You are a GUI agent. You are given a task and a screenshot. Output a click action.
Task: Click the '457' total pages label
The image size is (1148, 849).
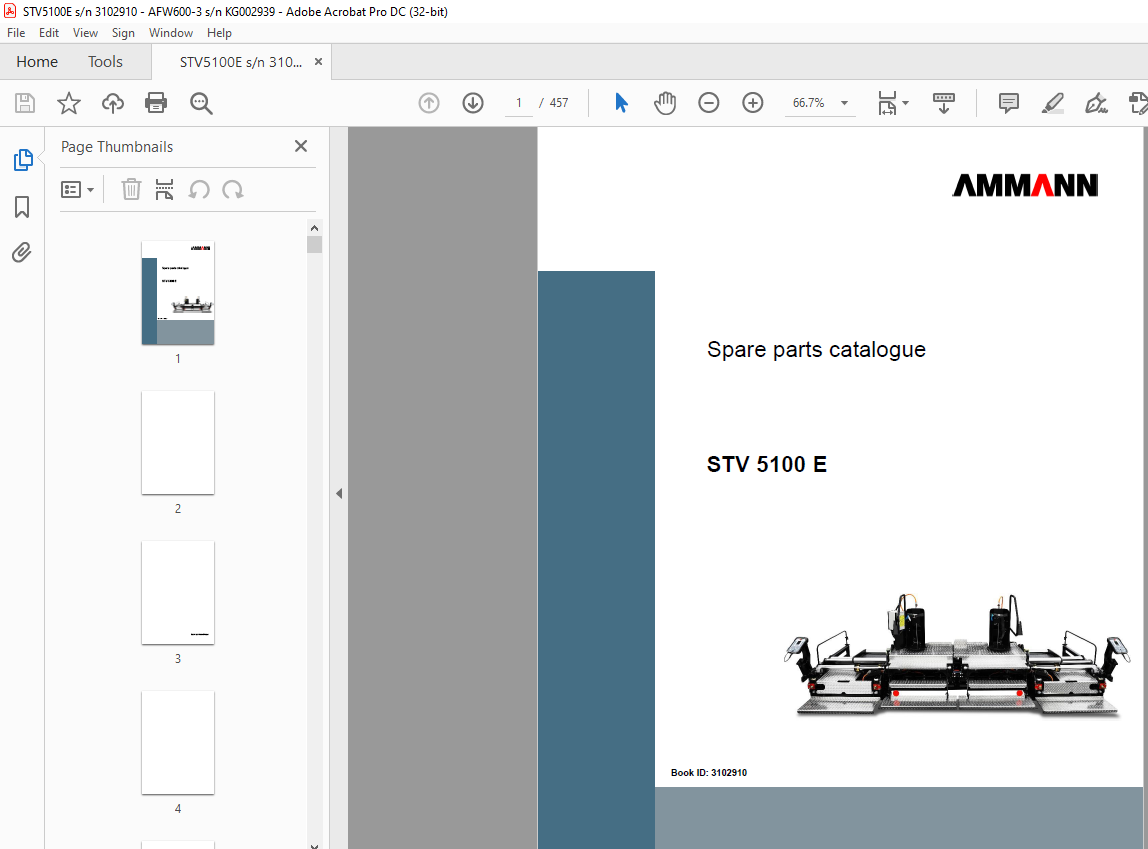559,103
